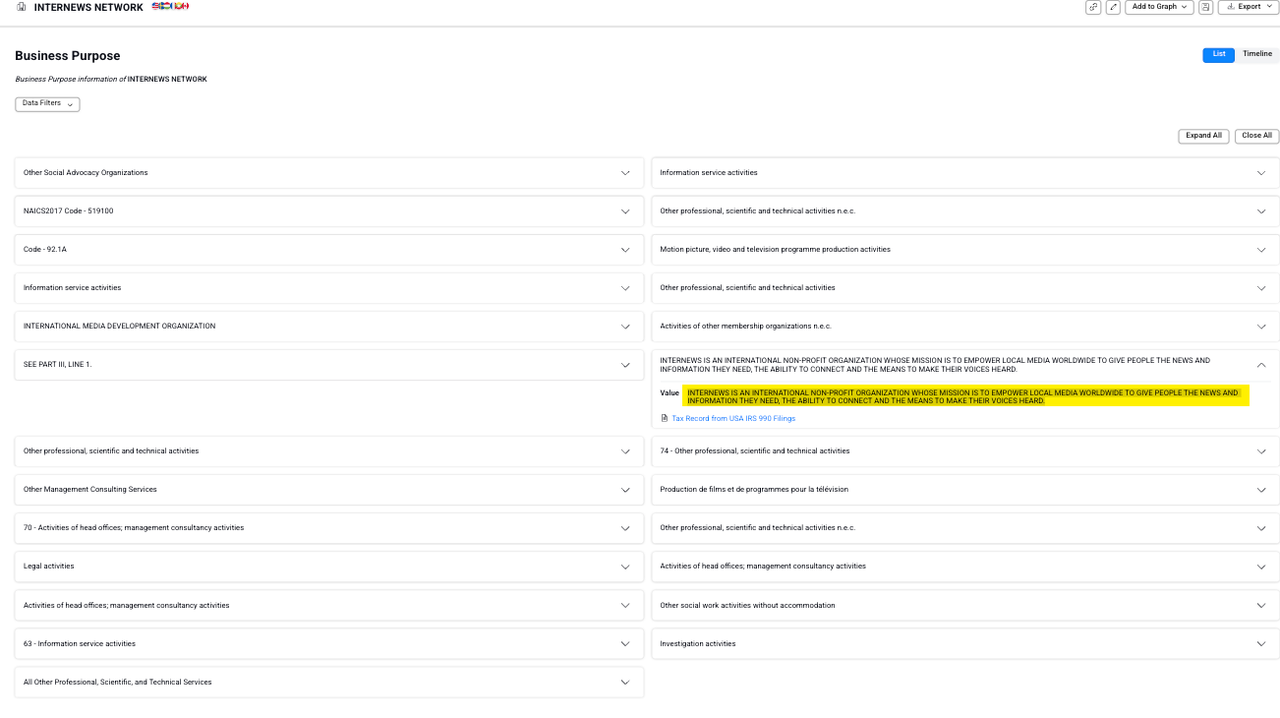Click the country flags next to the entity name
1280x718 pixels.
pyautogui.click(x=170, y=7)
